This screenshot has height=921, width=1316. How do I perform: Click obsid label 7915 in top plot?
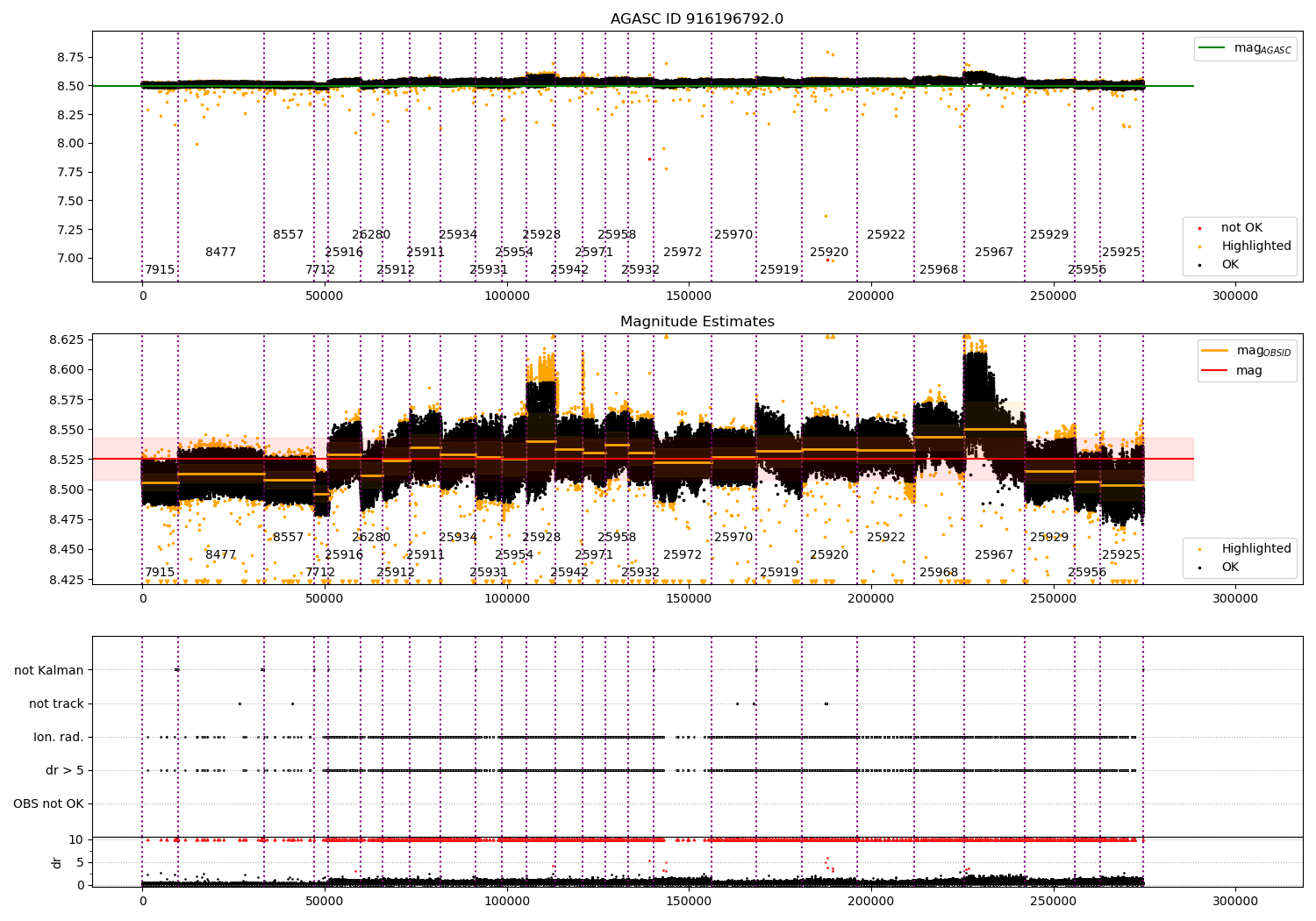[x=160, y=269]
